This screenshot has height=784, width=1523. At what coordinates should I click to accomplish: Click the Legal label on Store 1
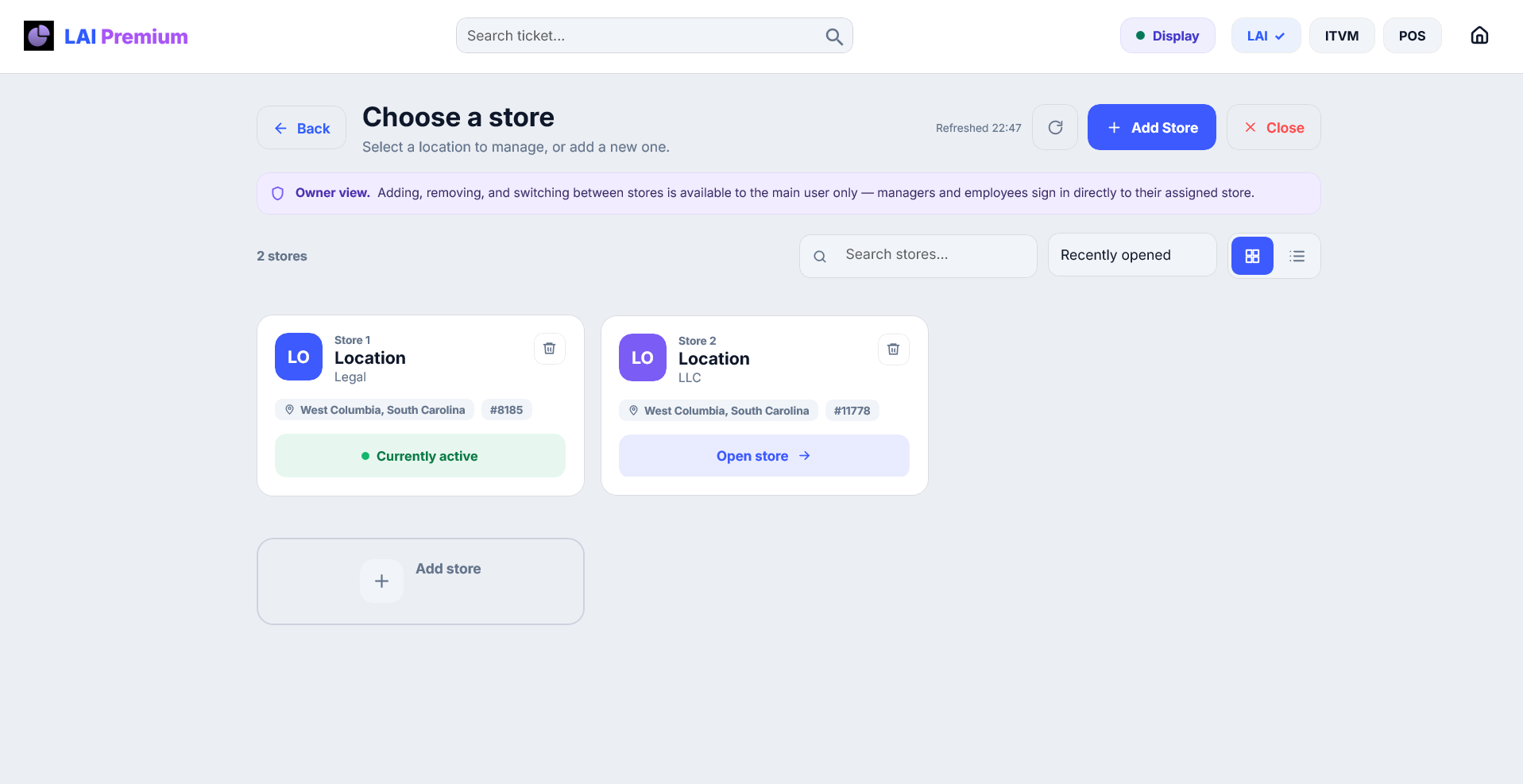tap(350, 377)
